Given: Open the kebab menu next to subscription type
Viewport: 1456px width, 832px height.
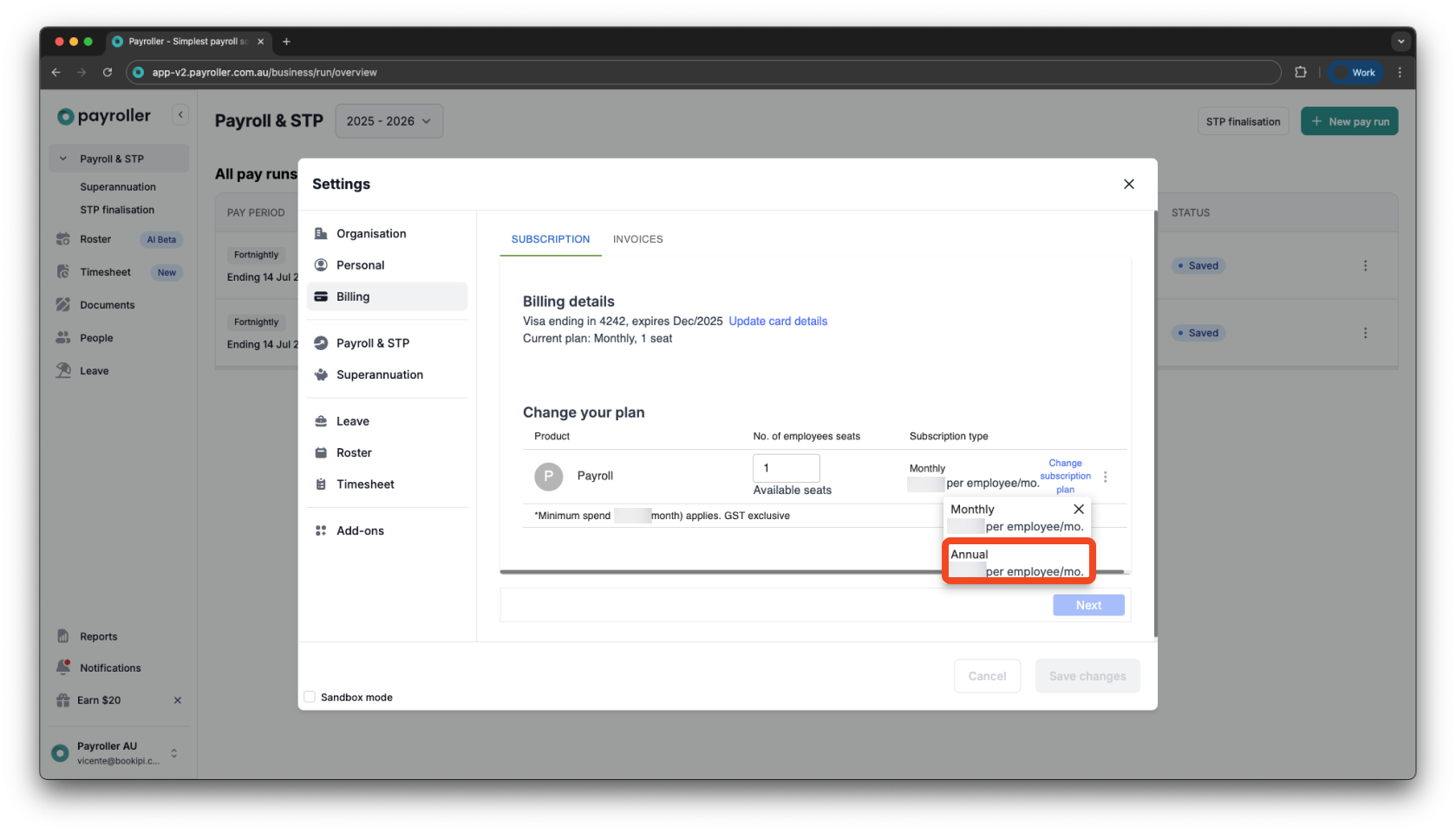Looking at the screenshot, I should pos(1106,476).
